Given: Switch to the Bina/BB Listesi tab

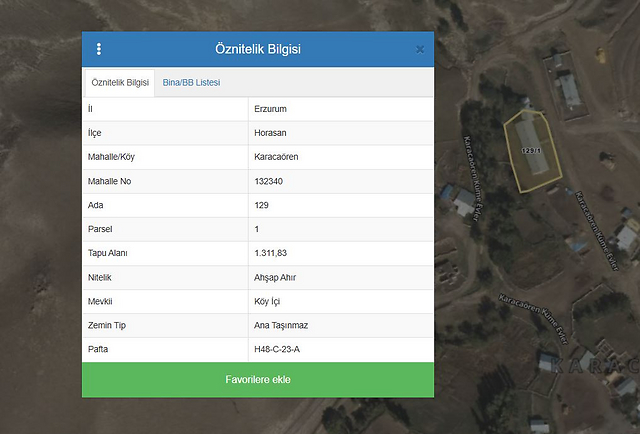Looking at the screenshot, I should coord(191,82).
